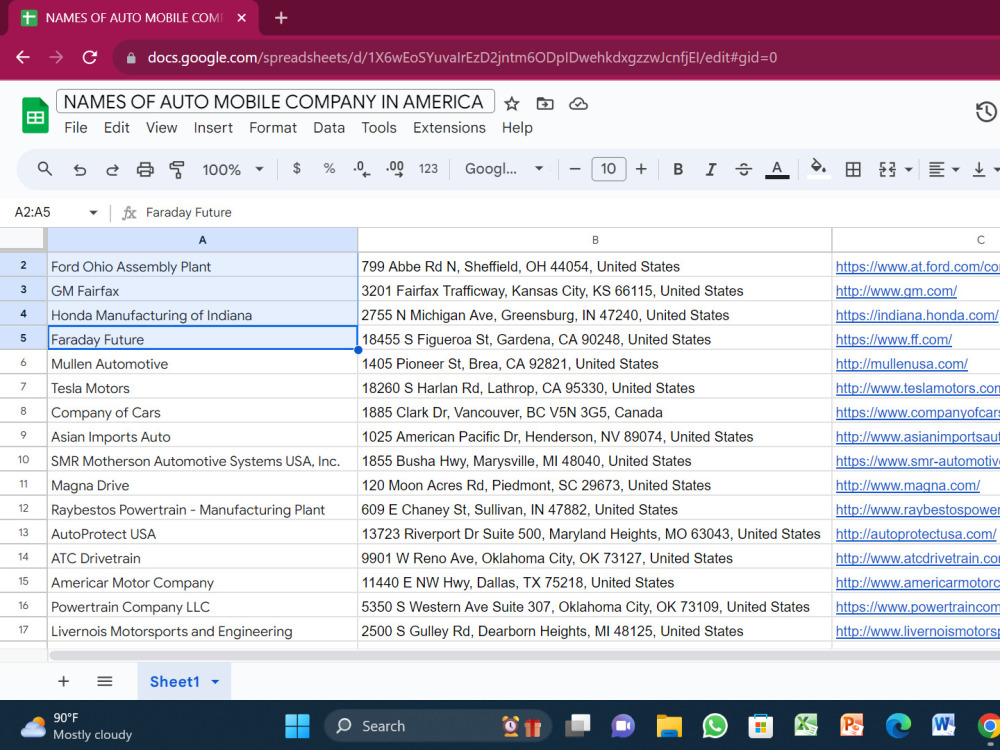The width and height of the screenshot is (1000, 750).
Task: Print the spreadsheet
Action: pos(145,170)
